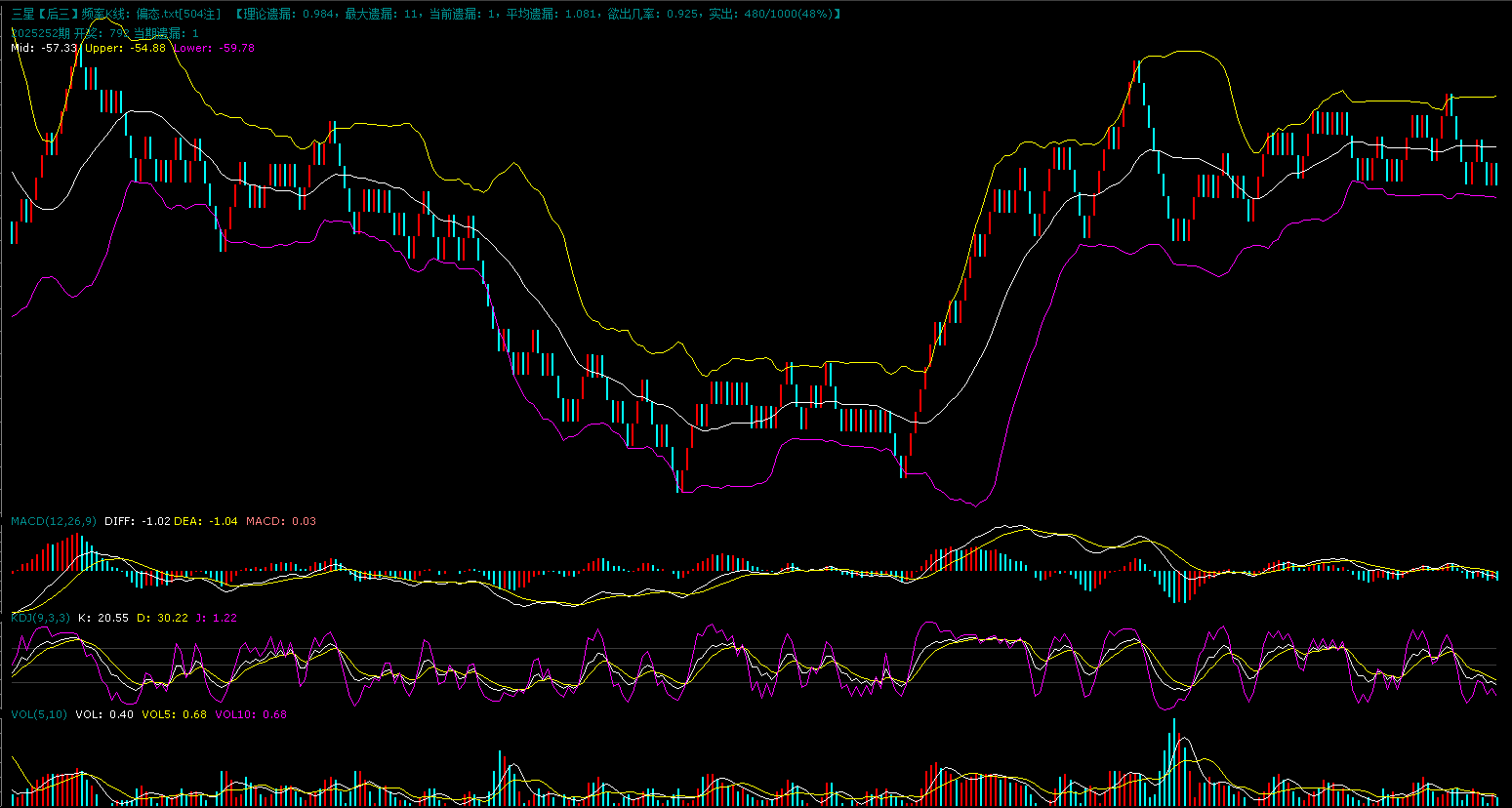
Task: Click the tallest cyan volume bar
Action: tap(1173, 761)
